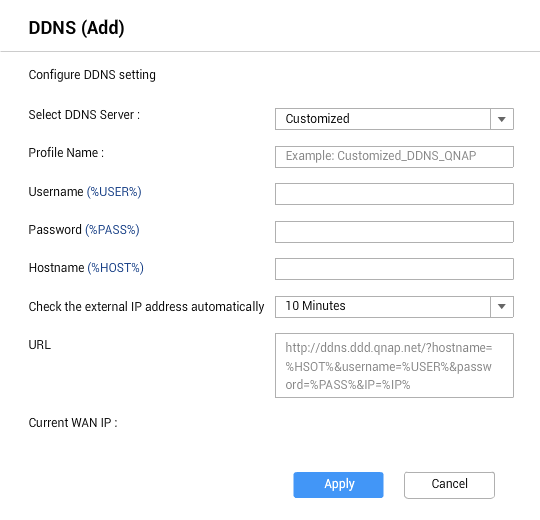The width and height of the screenshot is (540, 520).
Task: Click the Check the external IP address label
Action: 146,306
